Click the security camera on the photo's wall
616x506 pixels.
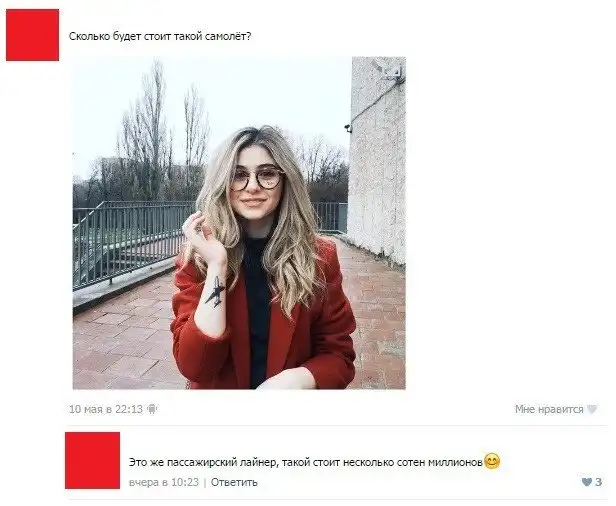348,128
